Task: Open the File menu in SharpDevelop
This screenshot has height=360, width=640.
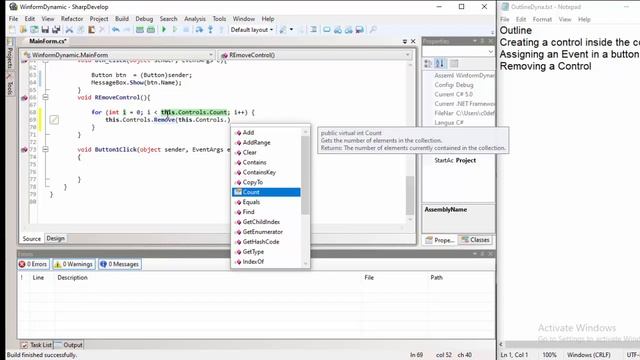Action: pos(13,19)
